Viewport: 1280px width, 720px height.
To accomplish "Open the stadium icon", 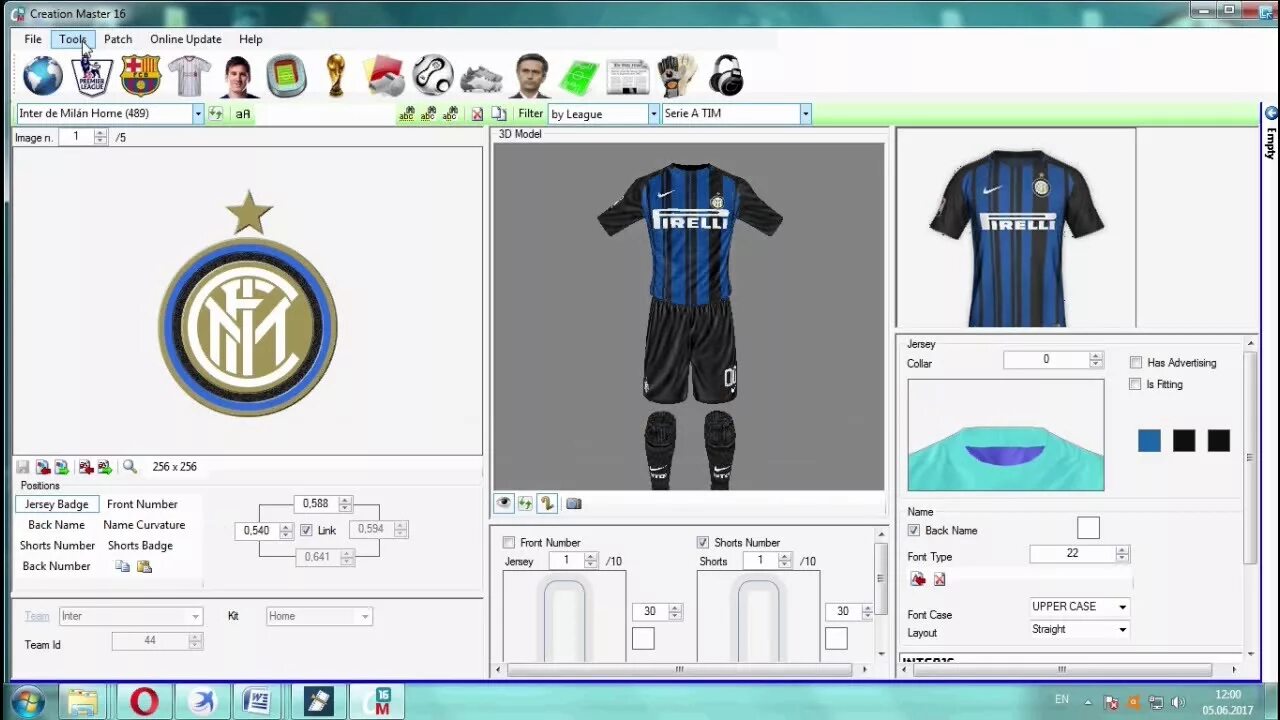I will tap(286, 76).
